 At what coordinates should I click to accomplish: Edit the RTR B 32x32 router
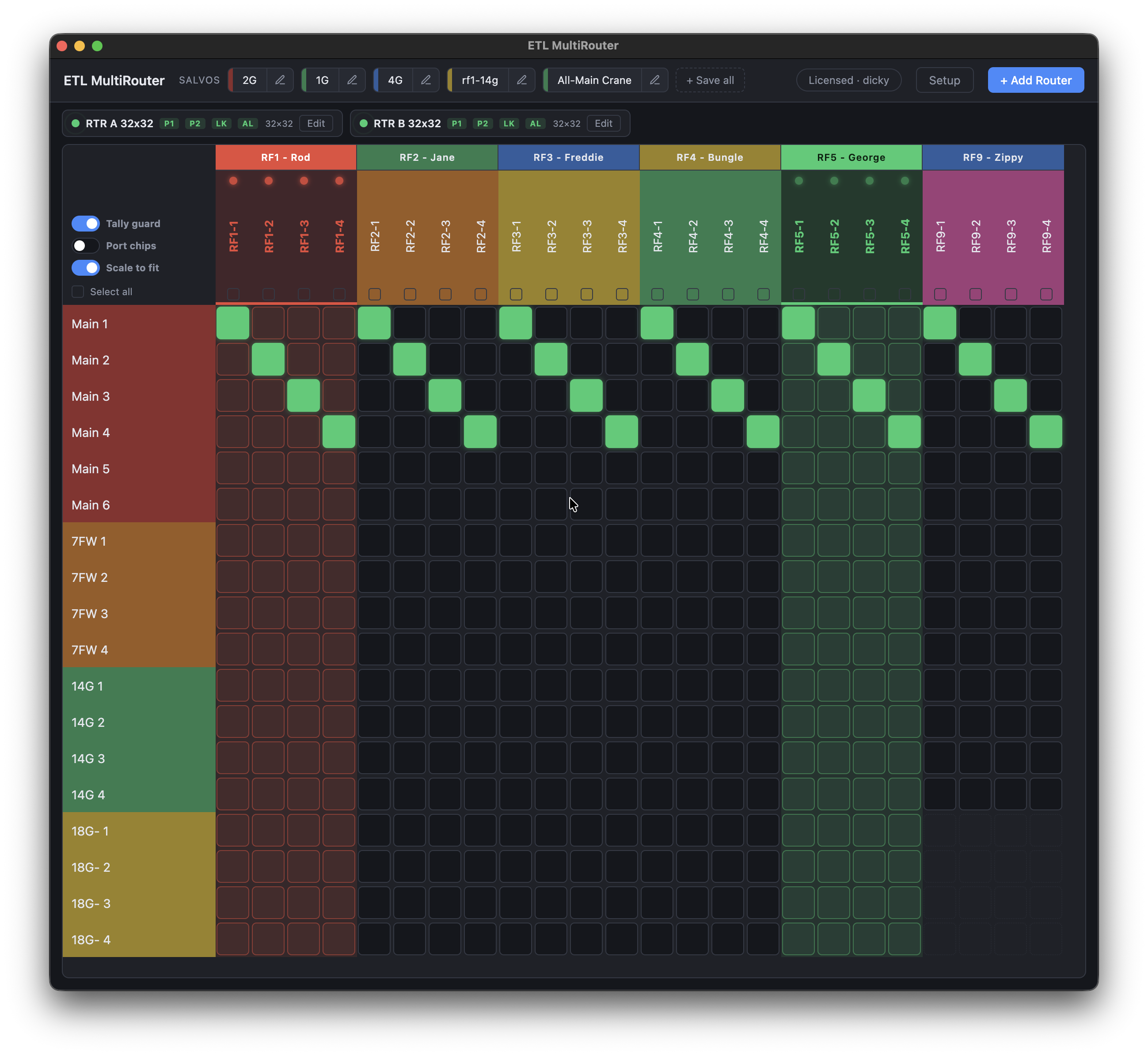[x=604, y=123]
